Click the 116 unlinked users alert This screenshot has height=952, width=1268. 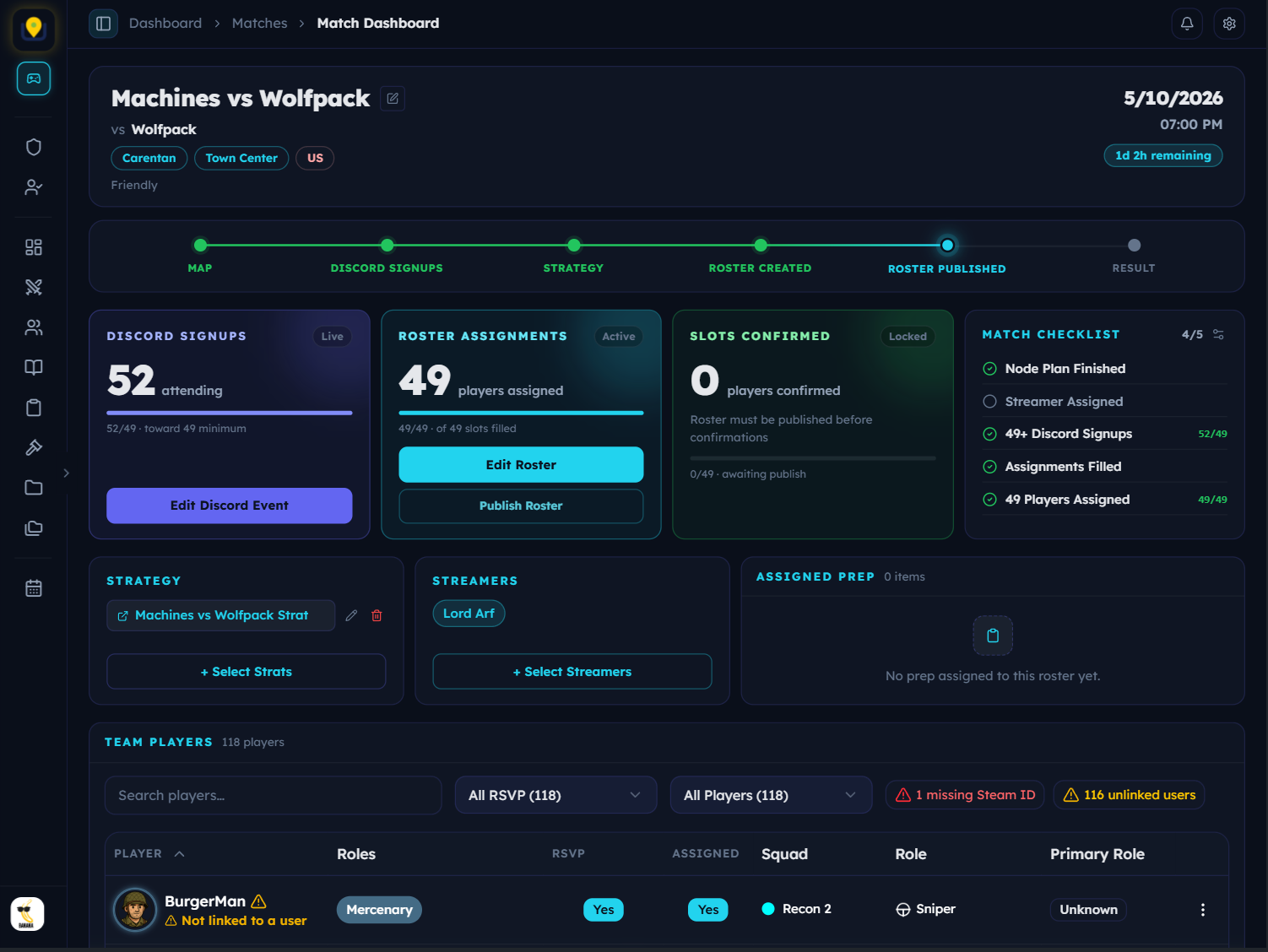(x=1129, y=795)
